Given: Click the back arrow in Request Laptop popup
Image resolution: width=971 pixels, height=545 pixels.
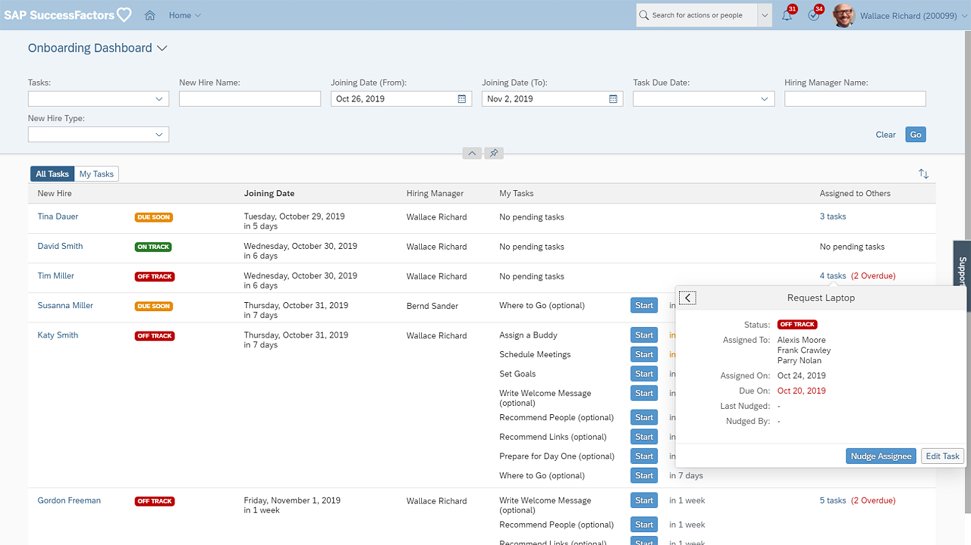Looking at the screenshot, I should pyautogui.click(x=688, y=298).
